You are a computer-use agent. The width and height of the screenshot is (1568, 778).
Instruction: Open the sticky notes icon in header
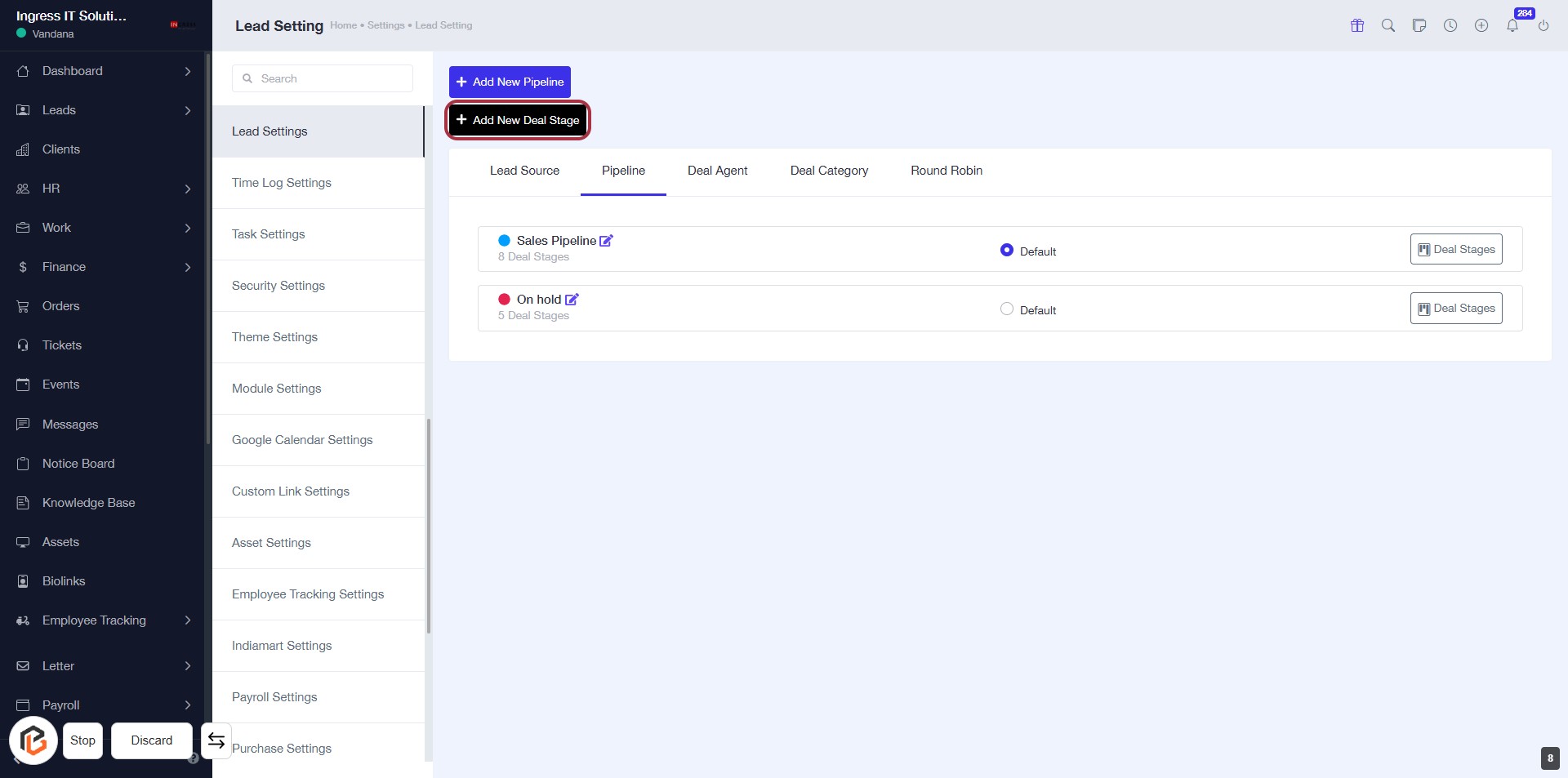pos(1419,25)
